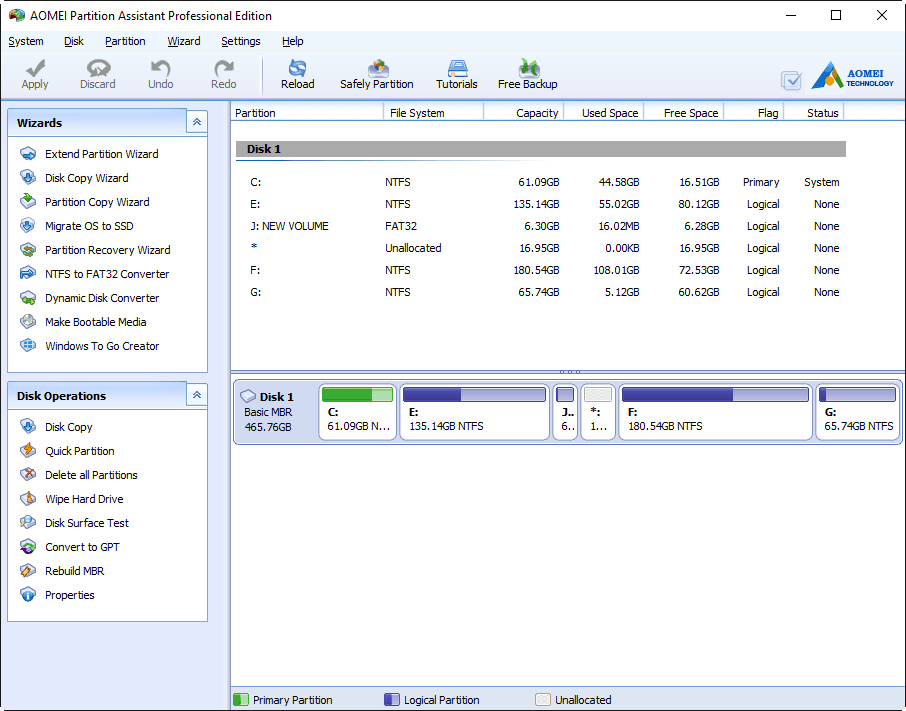906x711 pixels.
Task: Click the File System column header
Action: (x=433, y=113)
